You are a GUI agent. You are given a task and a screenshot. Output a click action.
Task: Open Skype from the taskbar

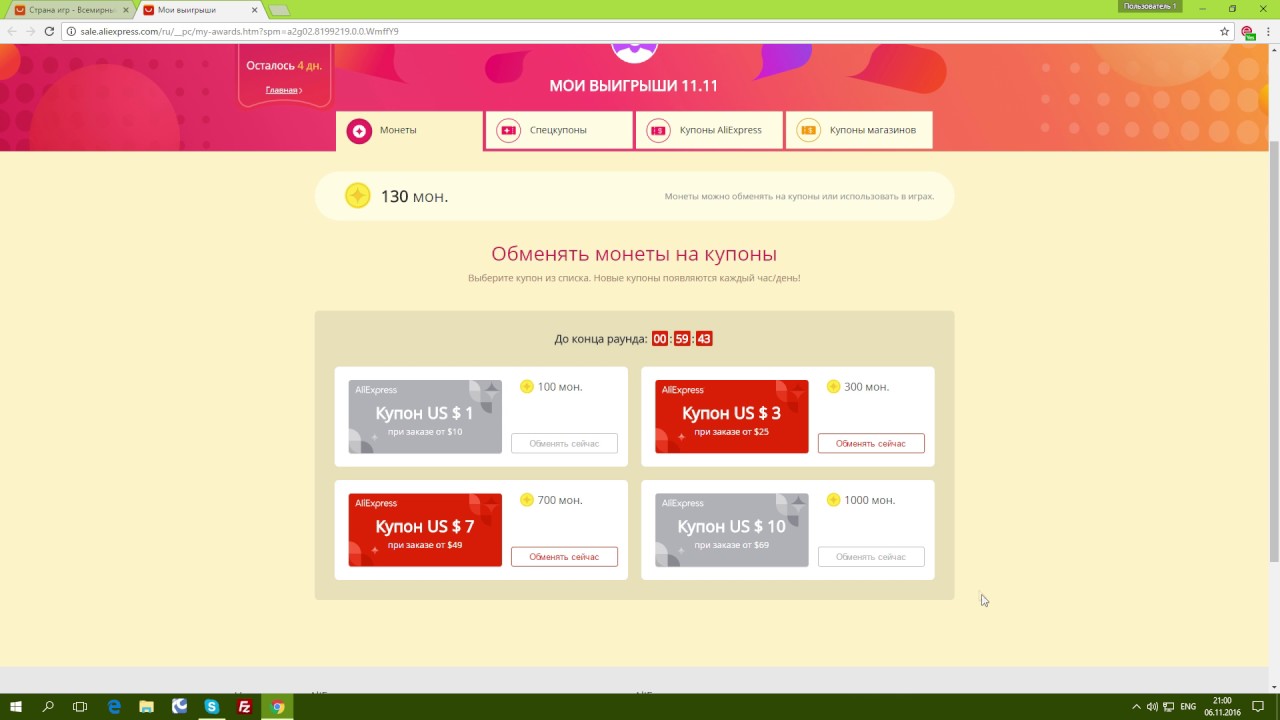[212, 707]
